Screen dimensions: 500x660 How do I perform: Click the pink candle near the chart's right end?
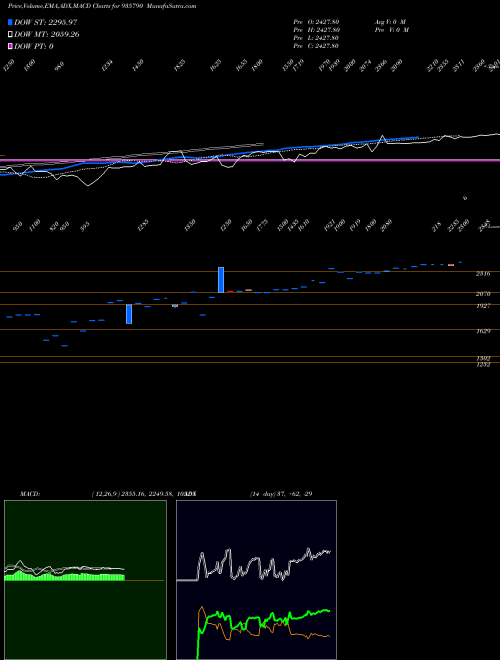[x=451, y=265]
